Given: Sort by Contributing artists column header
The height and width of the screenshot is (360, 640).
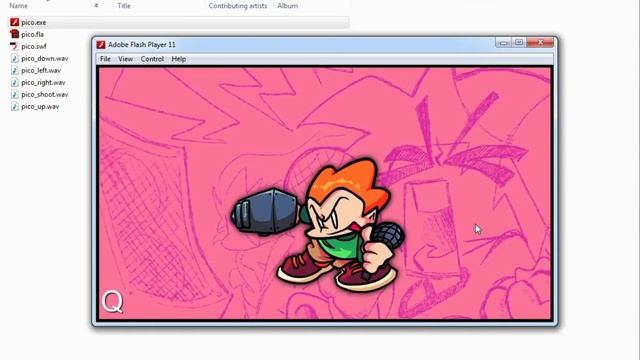Looking at the screenshot, I should point(238,6).
